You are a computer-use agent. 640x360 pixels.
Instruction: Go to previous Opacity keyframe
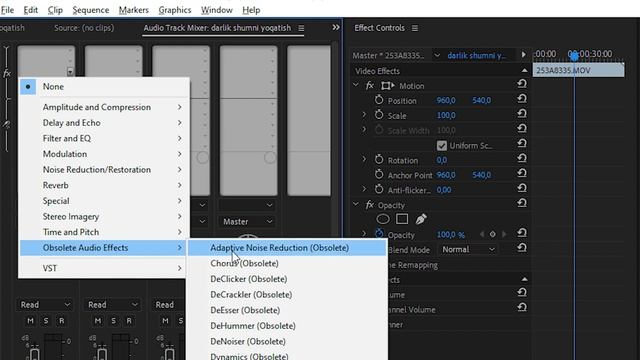pos(482,234)
